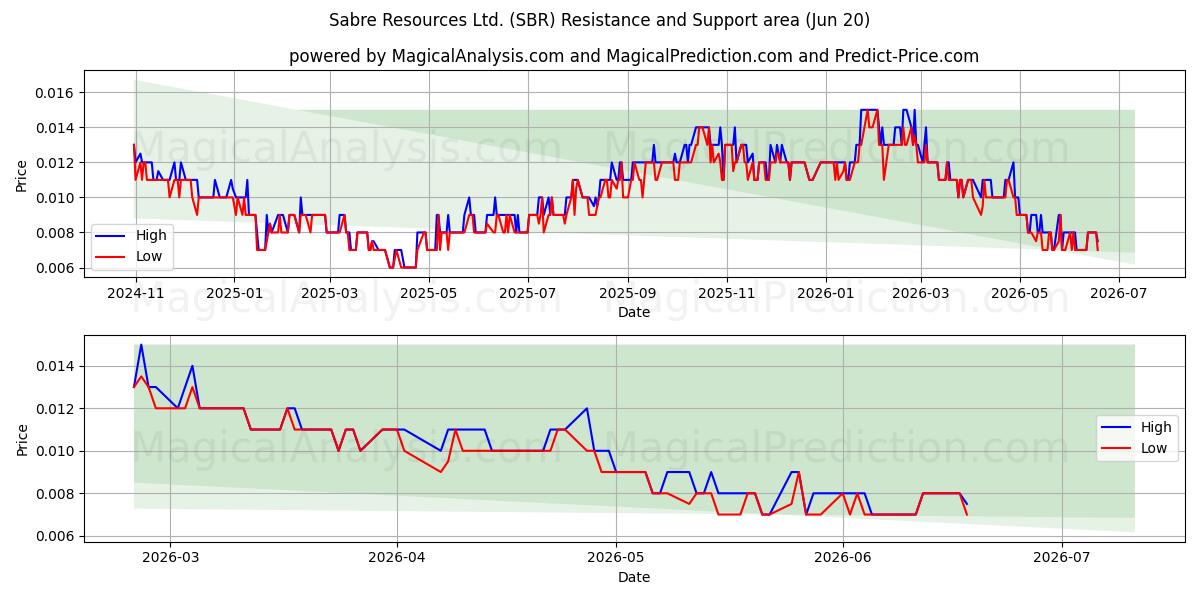Click the bottom chart y-axis value '0.014'

pyautogui.click(x=55, y=367)
